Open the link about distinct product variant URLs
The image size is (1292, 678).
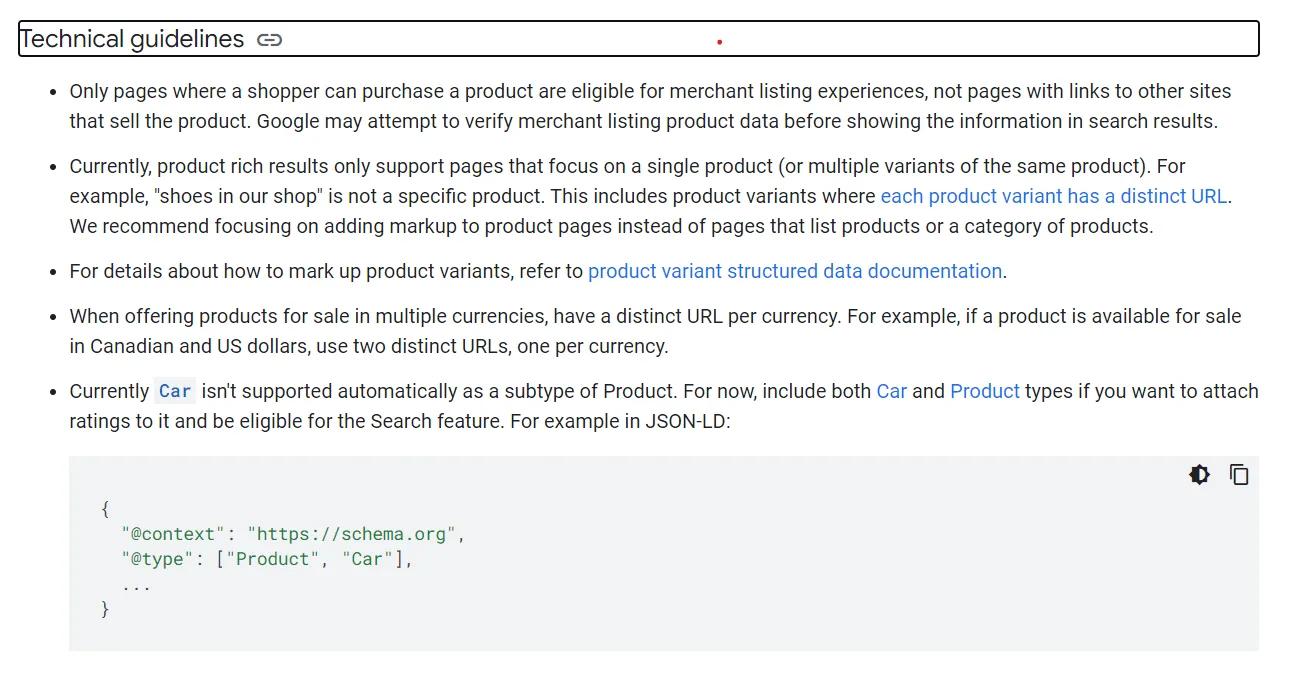[1053, 196]
